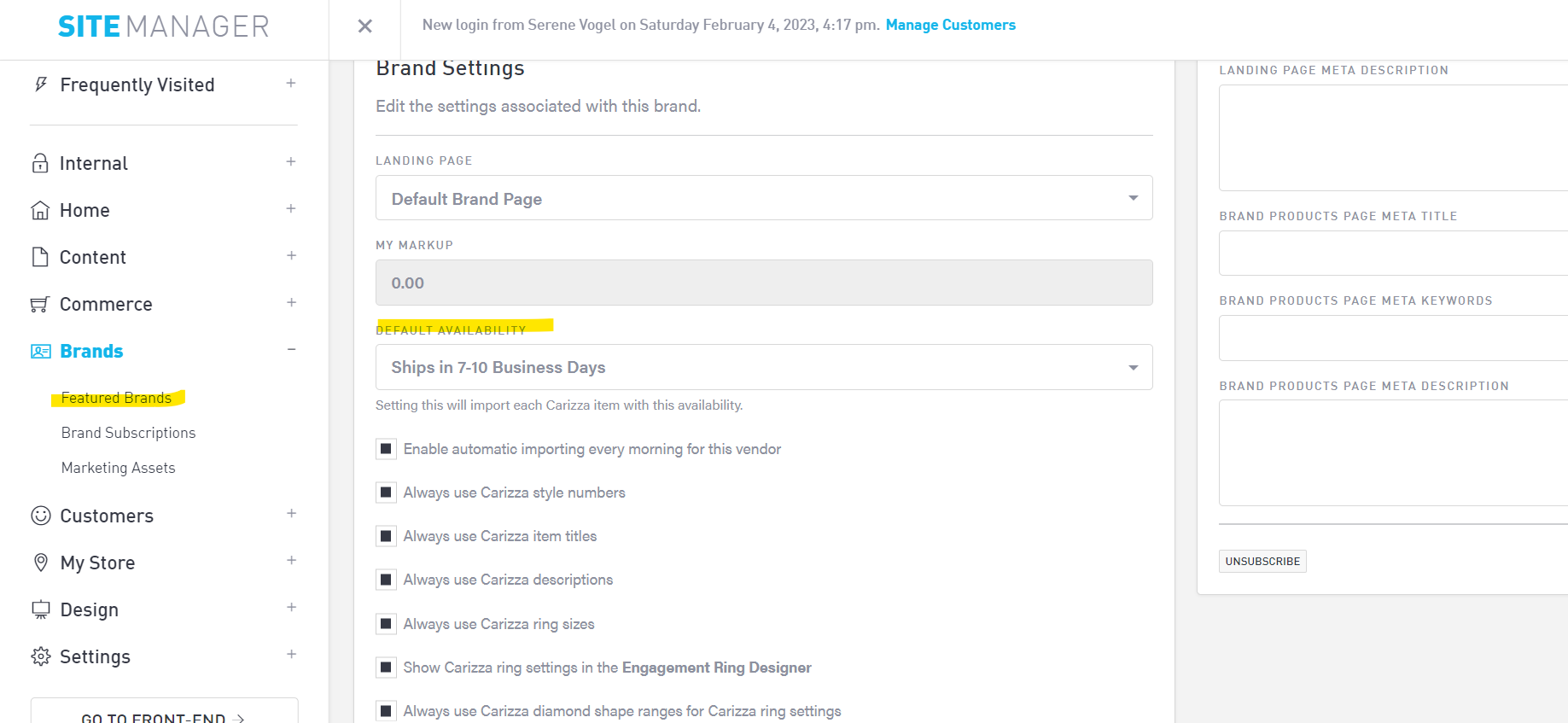The image size is (1568, 723).
Task: Click the Manage Customers link
Action: [950, 25]
